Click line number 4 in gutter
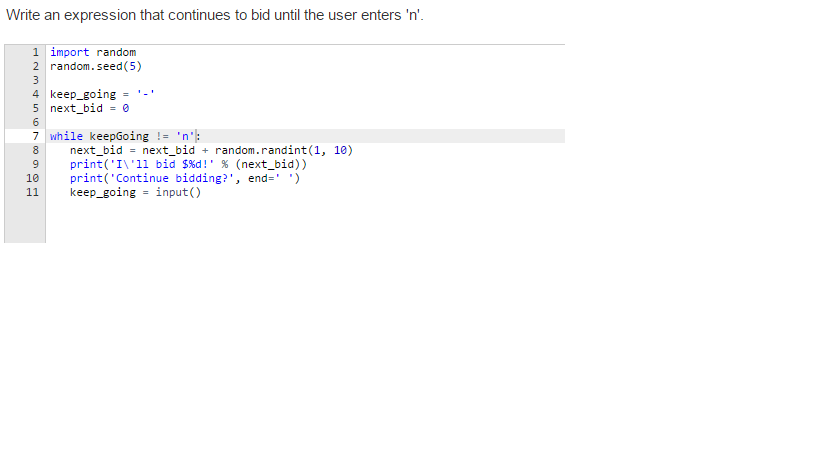The width and height of the screenshot is (819, 460). [x=36, y=94]
